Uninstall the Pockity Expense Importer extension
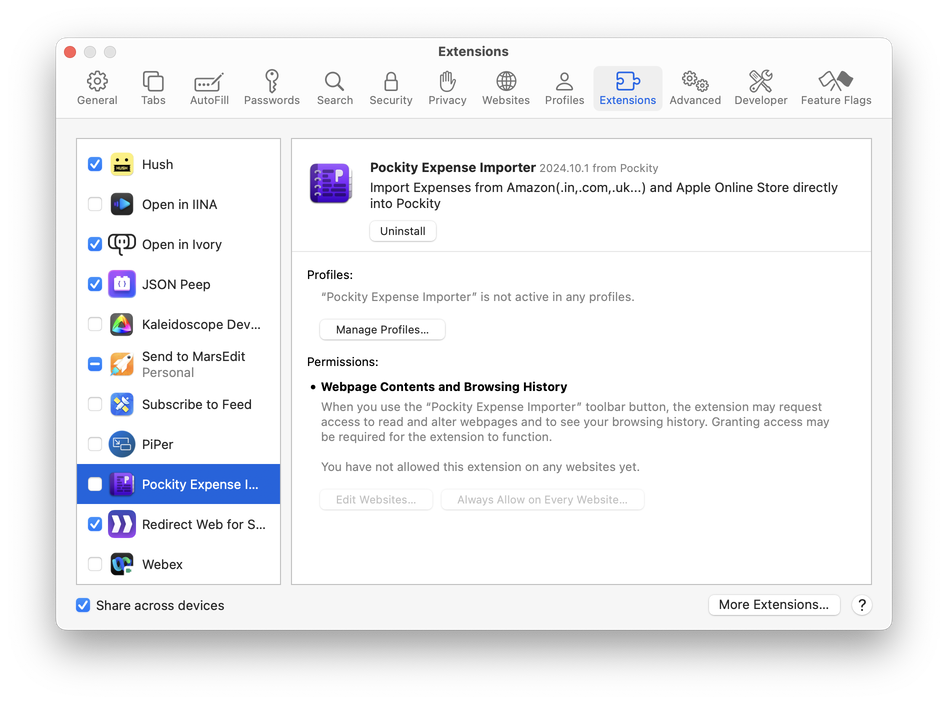This screenshot has height=704, width=948. (x=403, y=231)
